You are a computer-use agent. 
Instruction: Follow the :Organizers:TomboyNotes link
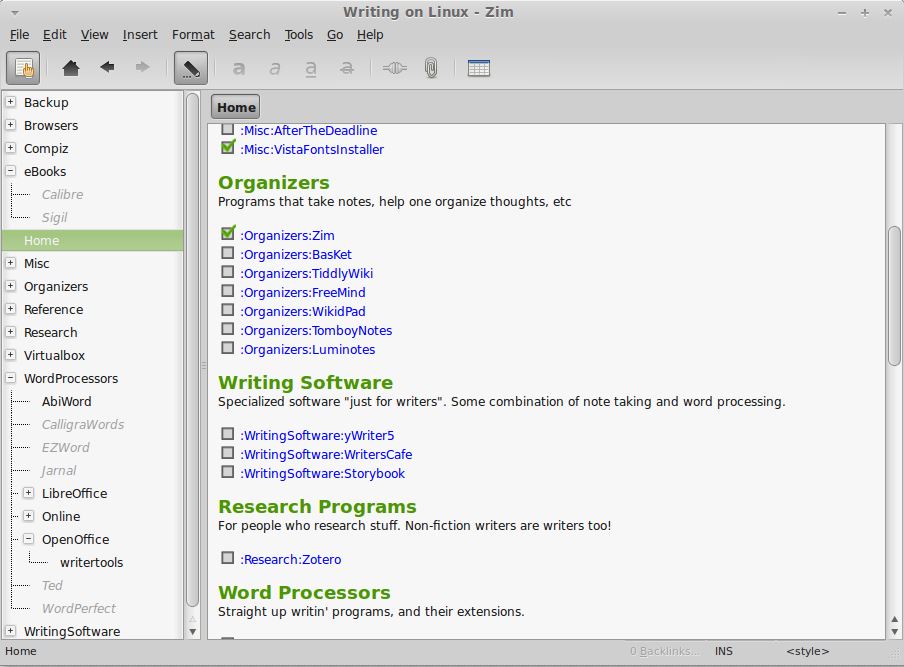pos(316,330)
